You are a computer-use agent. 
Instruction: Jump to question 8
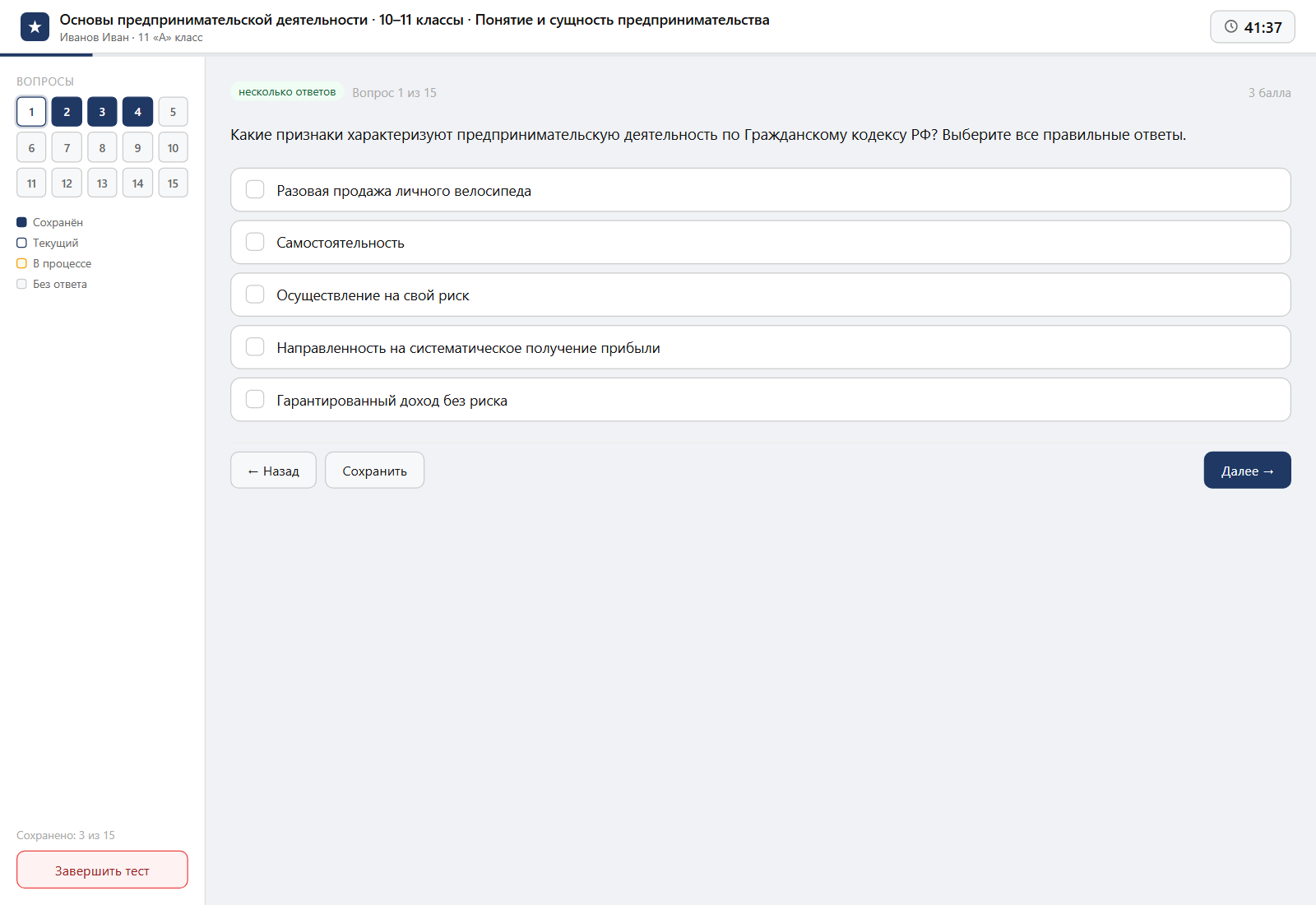102,148
